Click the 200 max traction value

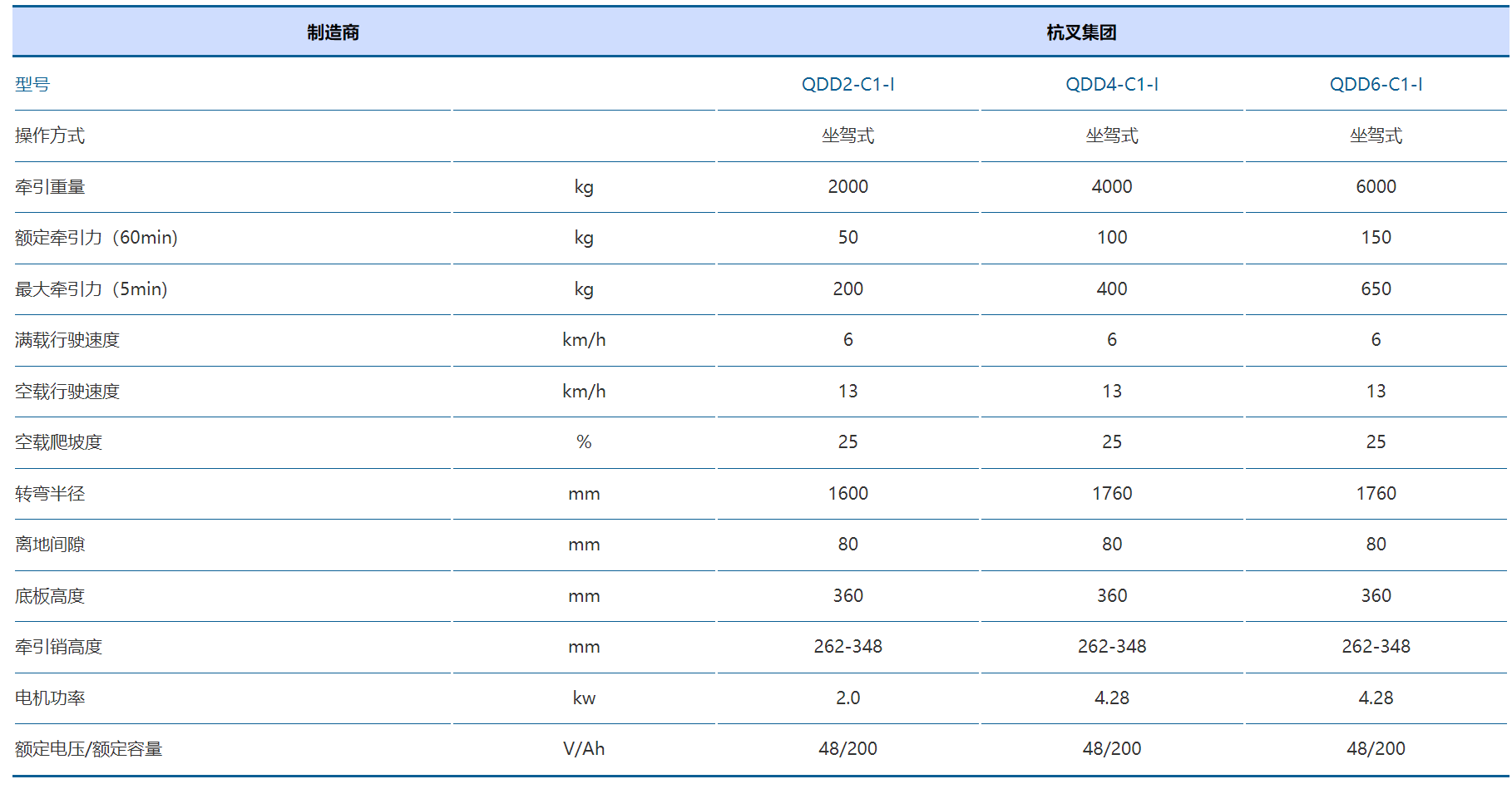847,289
